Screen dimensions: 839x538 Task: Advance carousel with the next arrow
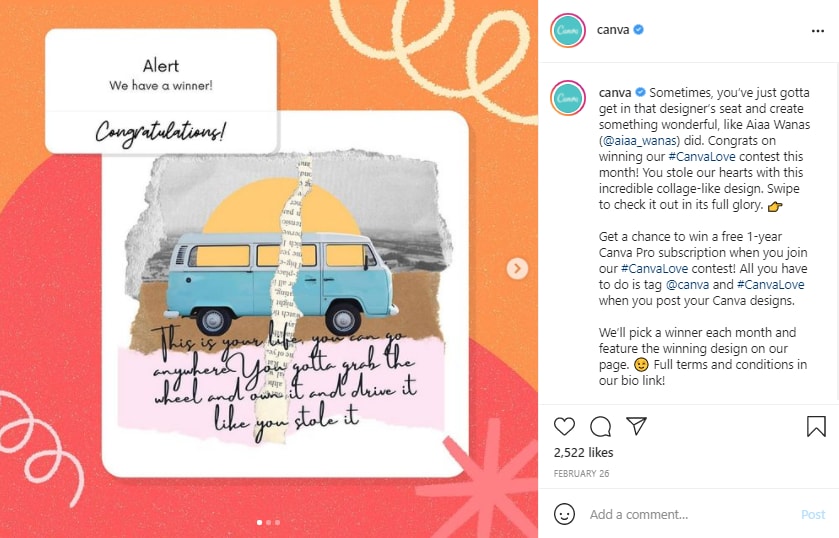point(517,268)
